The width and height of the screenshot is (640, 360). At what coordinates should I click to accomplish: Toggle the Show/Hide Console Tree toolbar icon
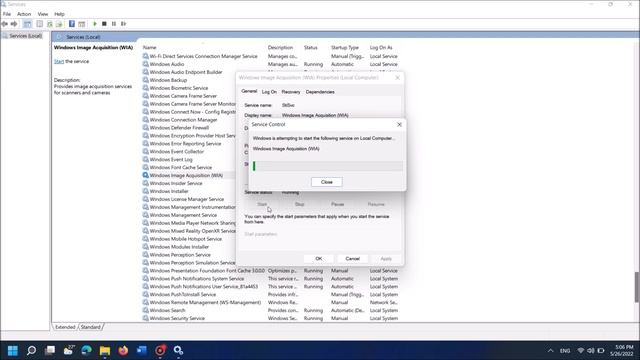coord(27,24)
